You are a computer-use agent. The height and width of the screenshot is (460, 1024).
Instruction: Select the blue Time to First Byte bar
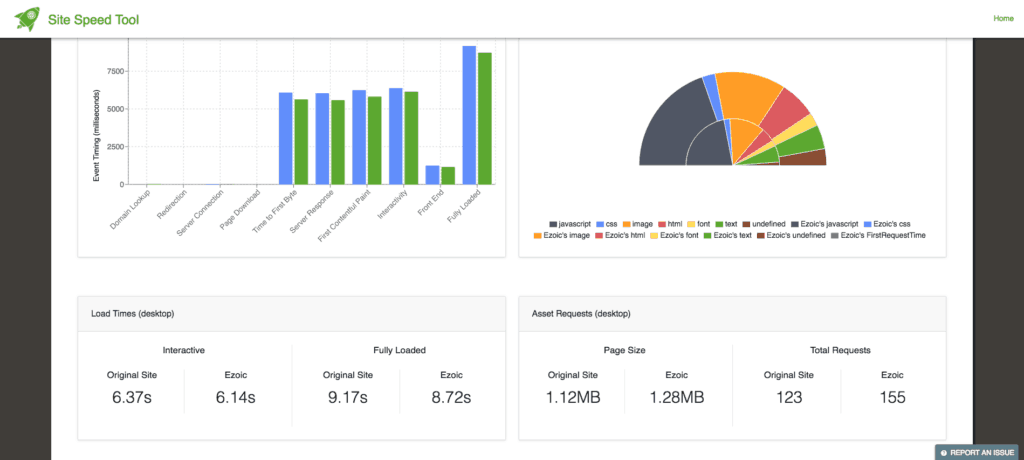pyautogui.click(x=285, y=139)
